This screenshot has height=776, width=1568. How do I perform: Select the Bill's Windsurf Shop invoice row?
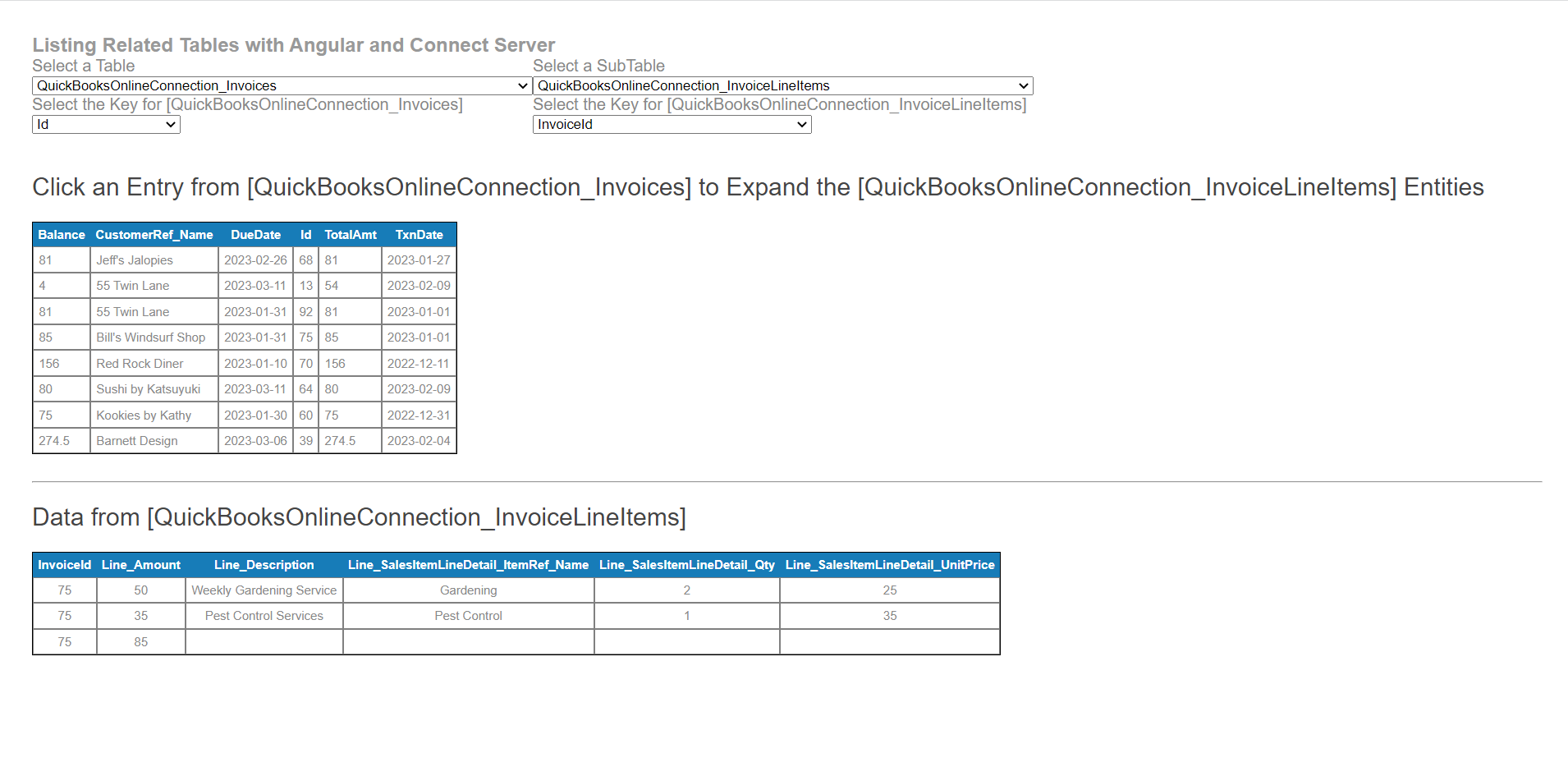[153, 337]
